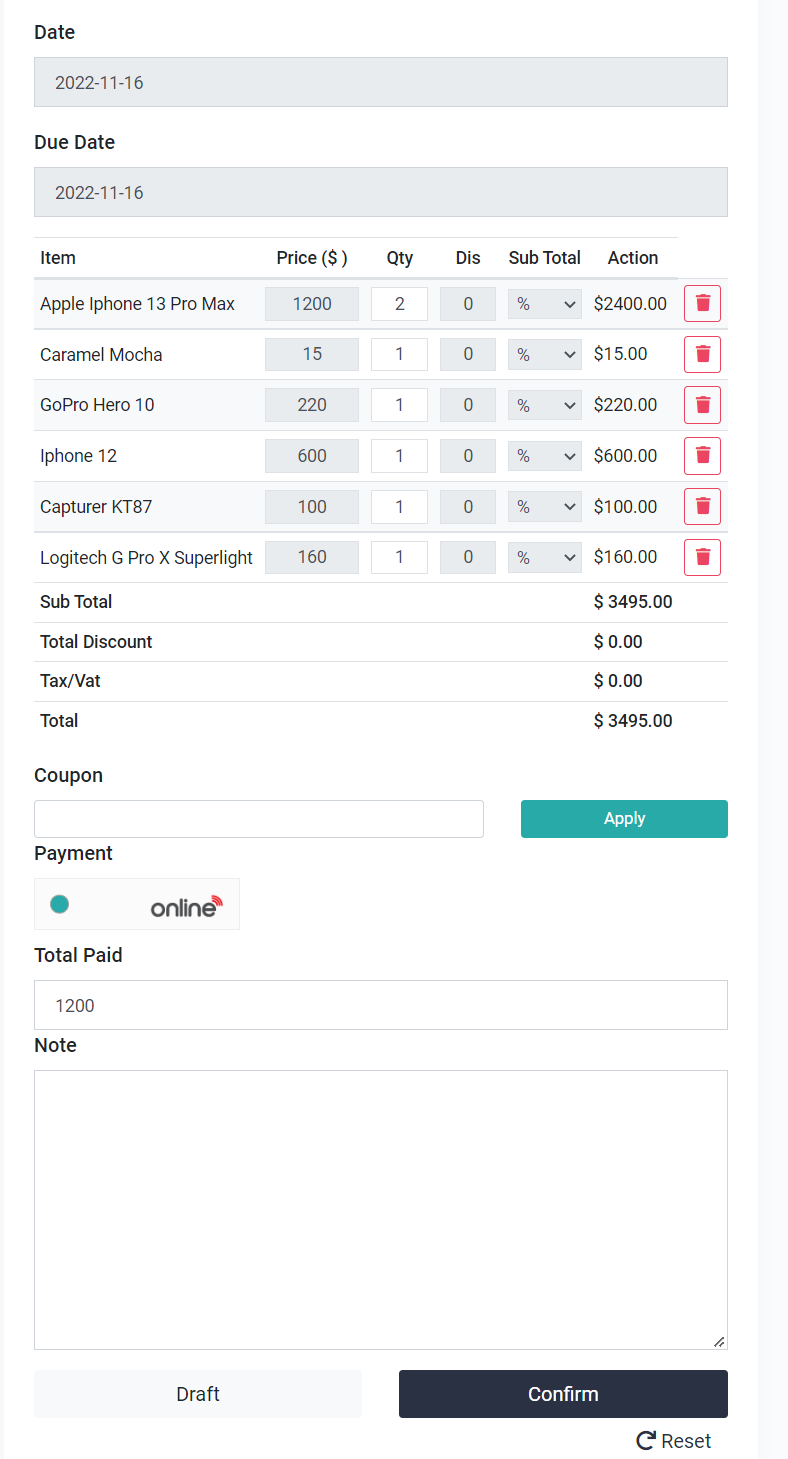Click trash icon for GoPro Hero 10

702,405
